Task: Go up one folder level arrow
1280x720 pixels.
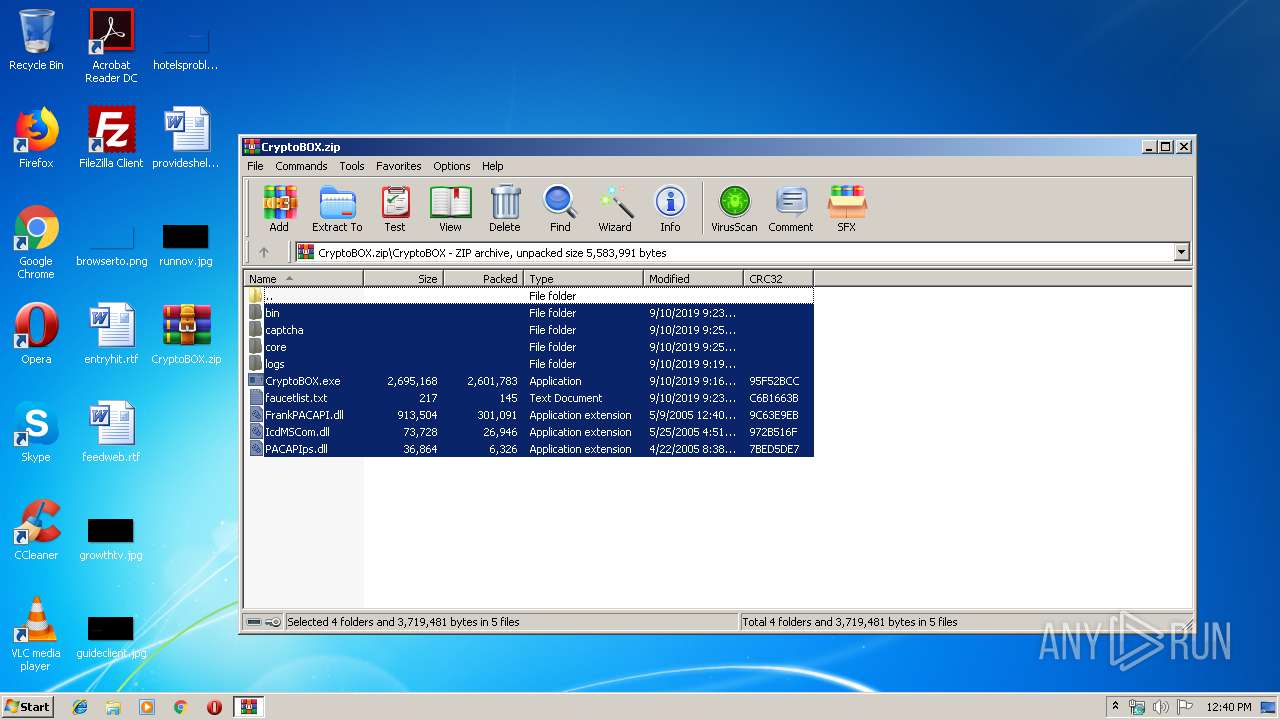Action: coord(264,253)
